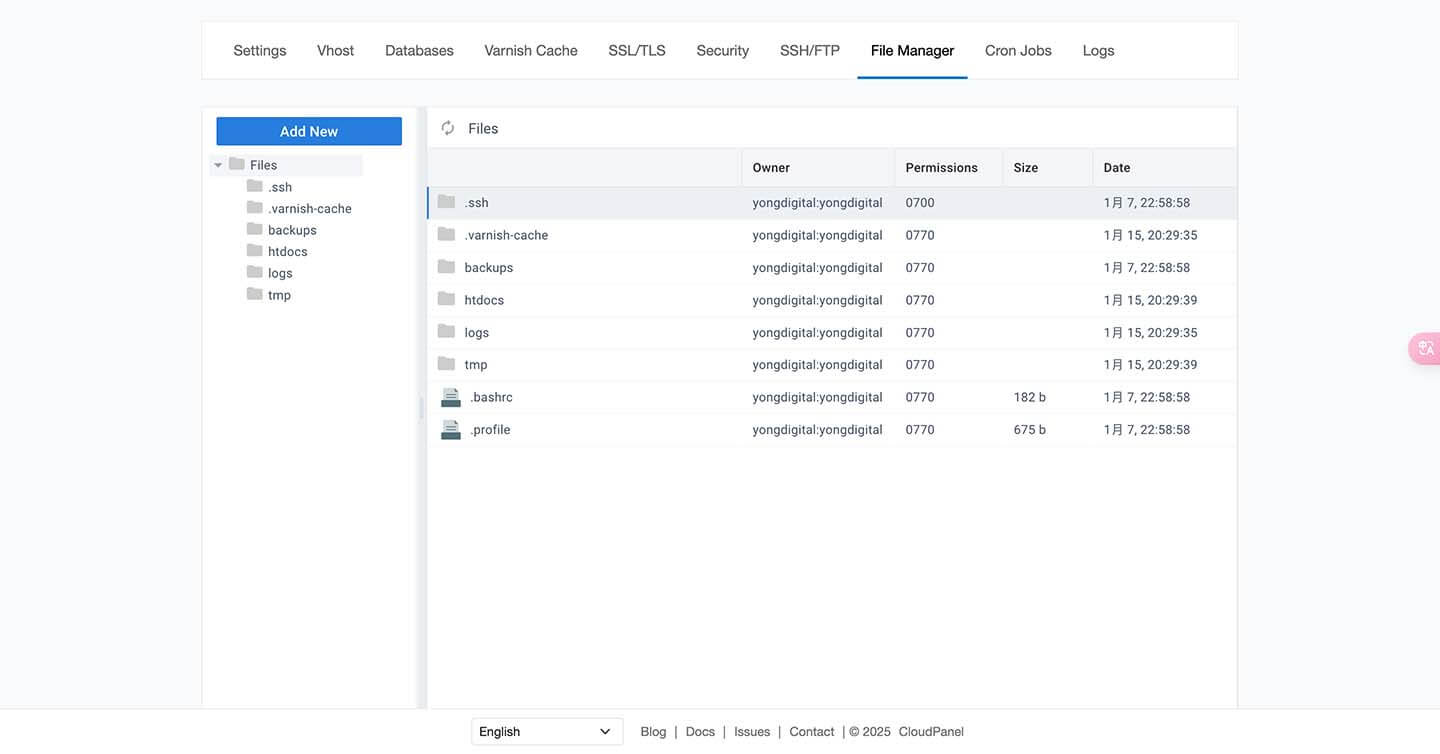Select logs label in sidebar tree
Viewport: 1440px width, 754px height.
tap(280, 273)
